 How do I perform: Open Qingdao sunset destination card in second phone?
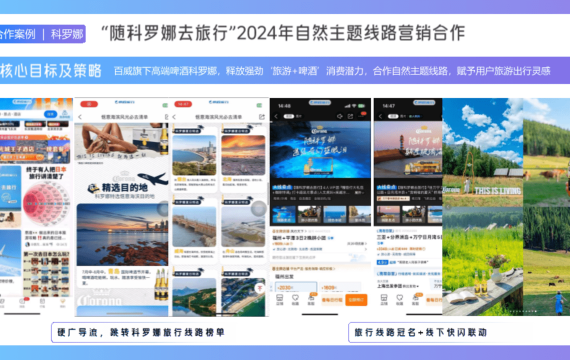[x=122, y=244]
